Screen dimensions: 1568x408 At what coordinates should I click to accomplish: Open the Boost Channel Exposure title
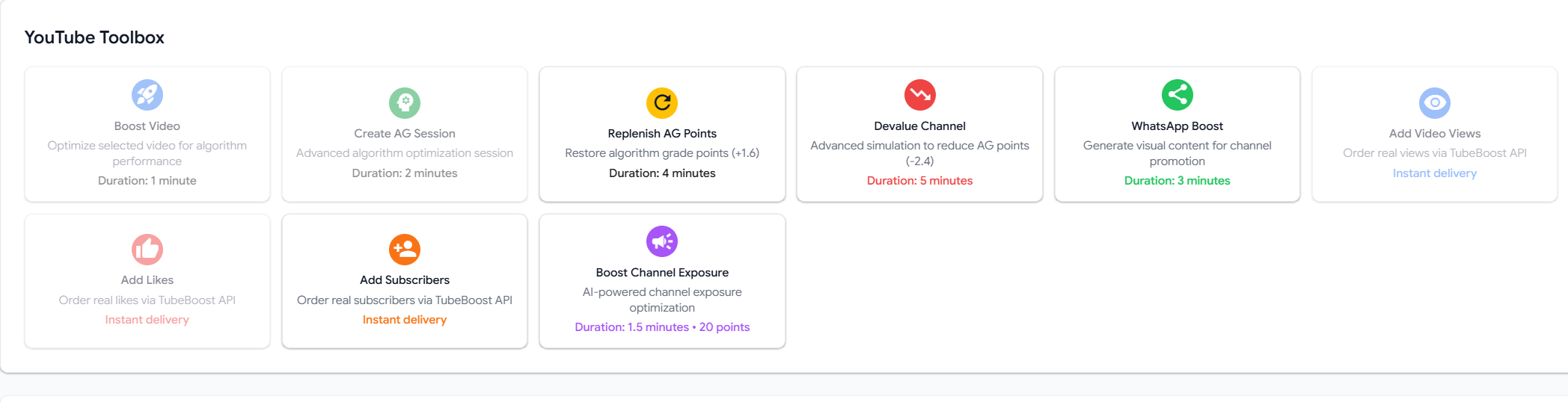pos(662,273)
